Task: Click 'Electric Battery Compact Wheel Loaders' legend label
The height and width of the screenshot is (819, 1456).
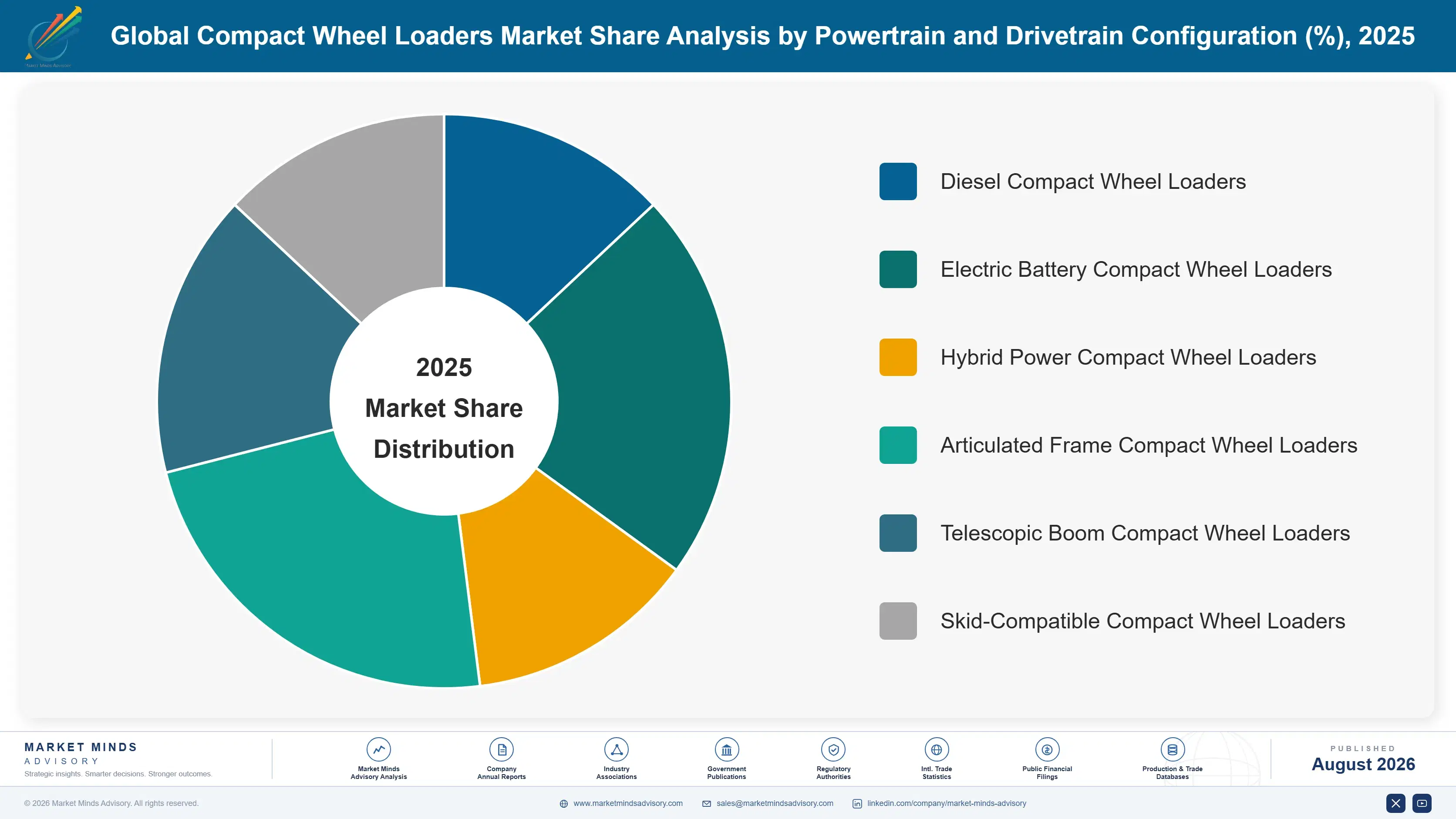Action: [1136, 269]
